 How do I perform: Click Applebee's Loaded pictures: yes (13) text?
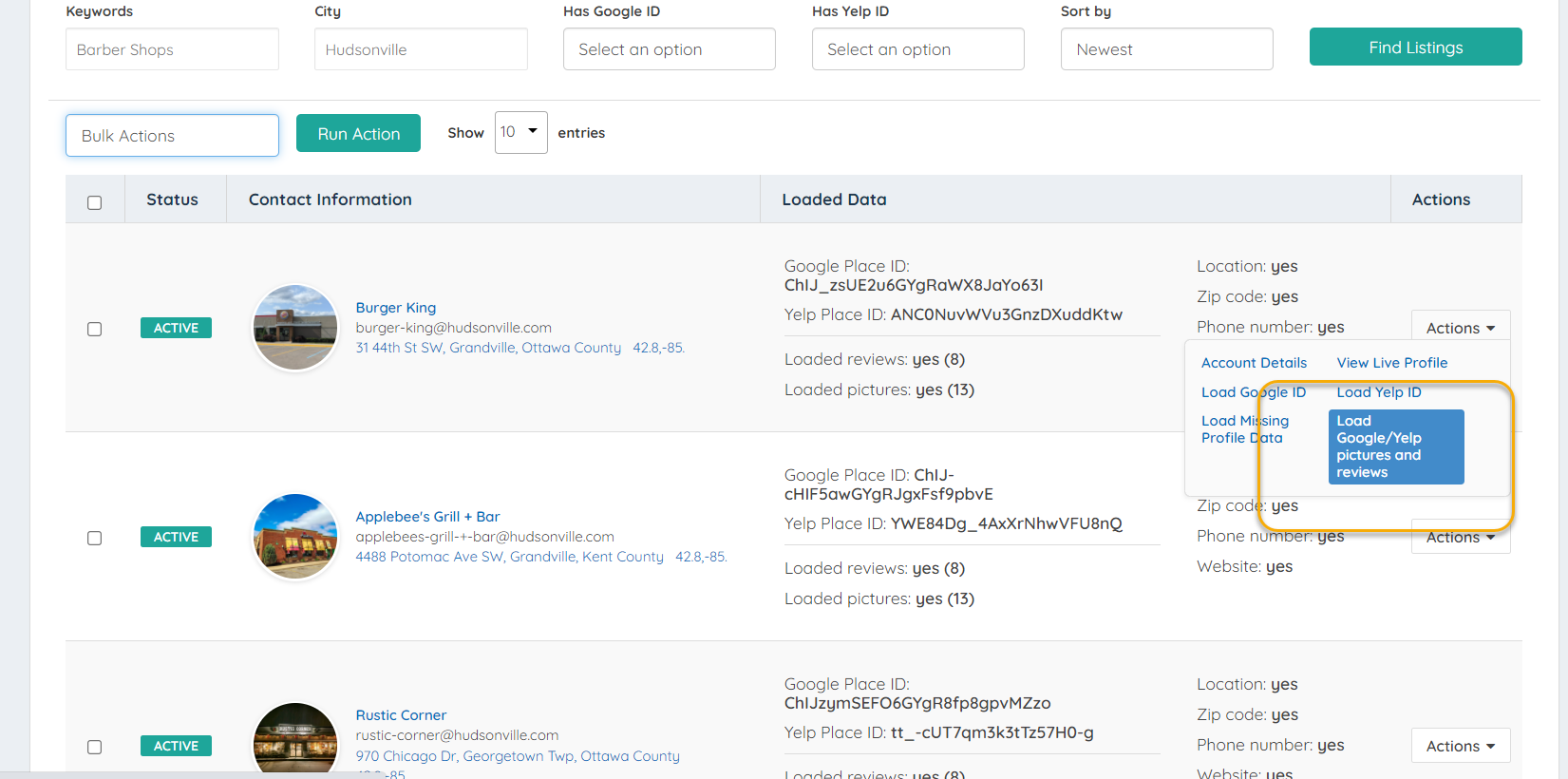point(879,598)
